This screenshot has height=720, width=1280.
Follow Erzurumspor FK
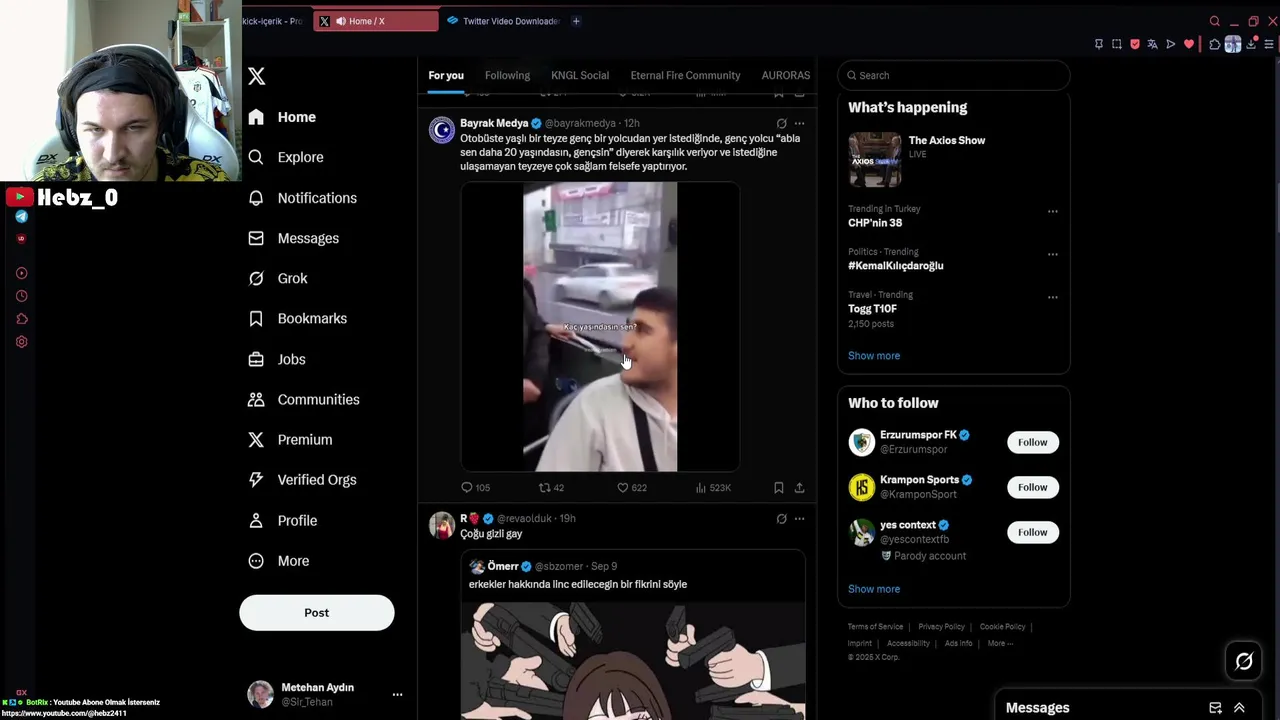[x=1032, y=442]
